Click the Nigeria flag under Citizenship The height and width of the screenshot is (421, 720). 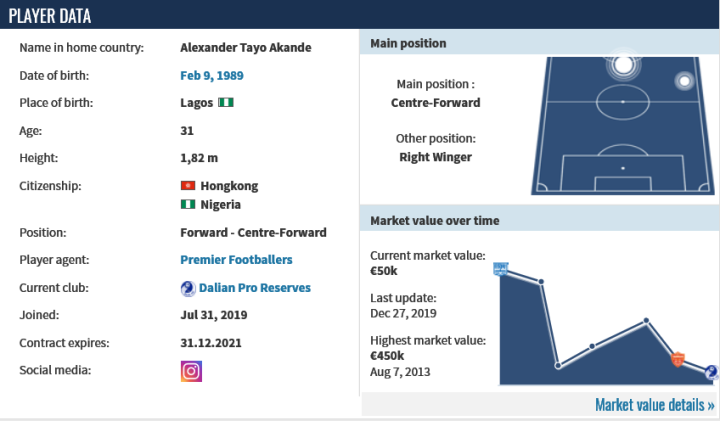pyautogui.click(x=187, y=205)
